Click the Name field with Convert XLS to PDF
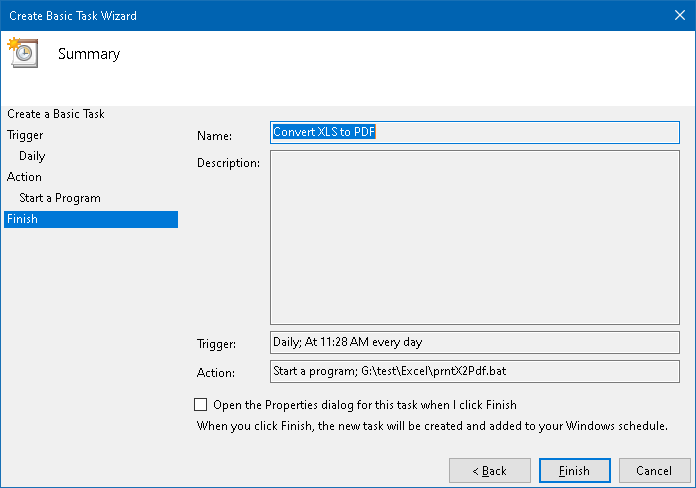The width and height of the screenshot is (696, 488). click(475, 132)
